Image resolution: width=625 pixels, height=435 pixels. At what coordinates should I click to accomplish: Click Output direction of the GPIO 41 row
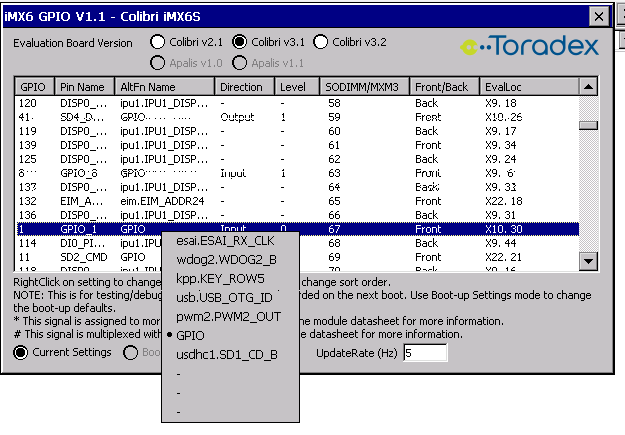point(237,117)
